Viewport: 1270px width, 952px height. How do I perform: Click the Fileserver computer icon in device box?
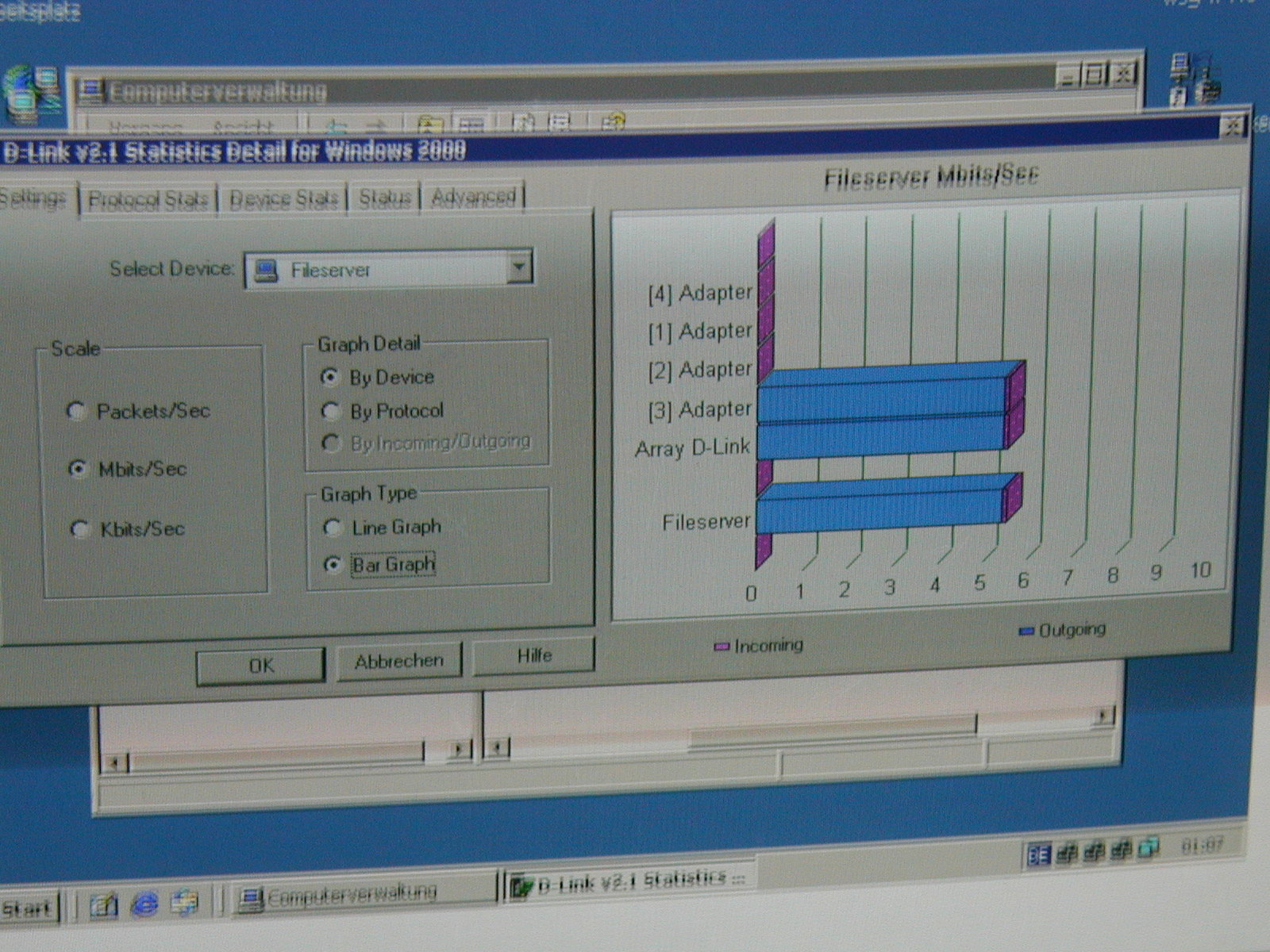[x=266, y=271]
